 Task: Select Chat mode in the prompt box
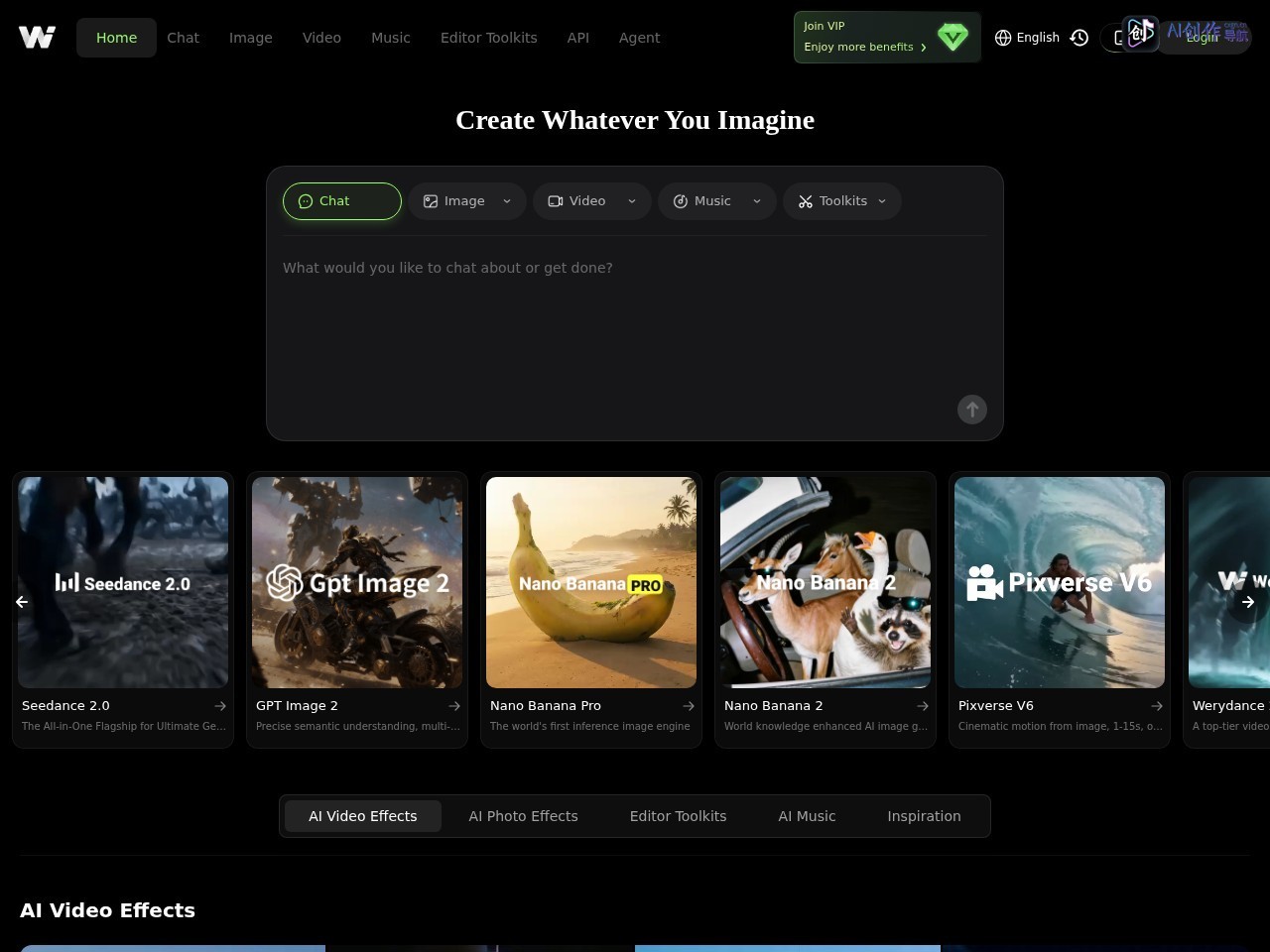pos(342,201)
